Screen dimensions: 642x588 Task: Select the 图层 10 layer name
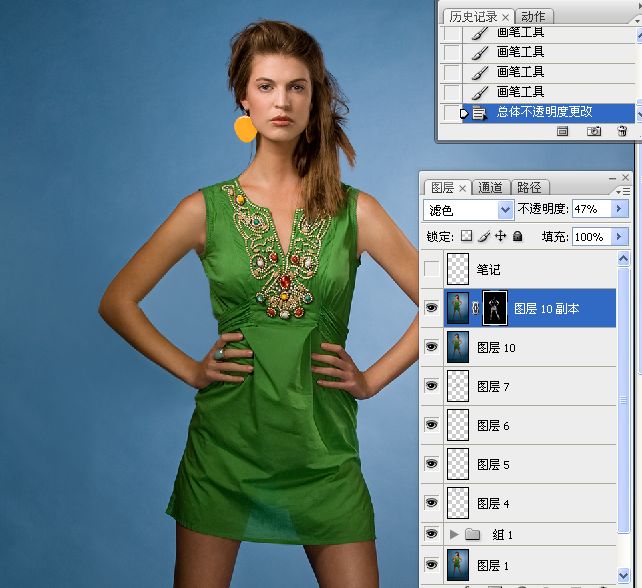coord(496,348)
